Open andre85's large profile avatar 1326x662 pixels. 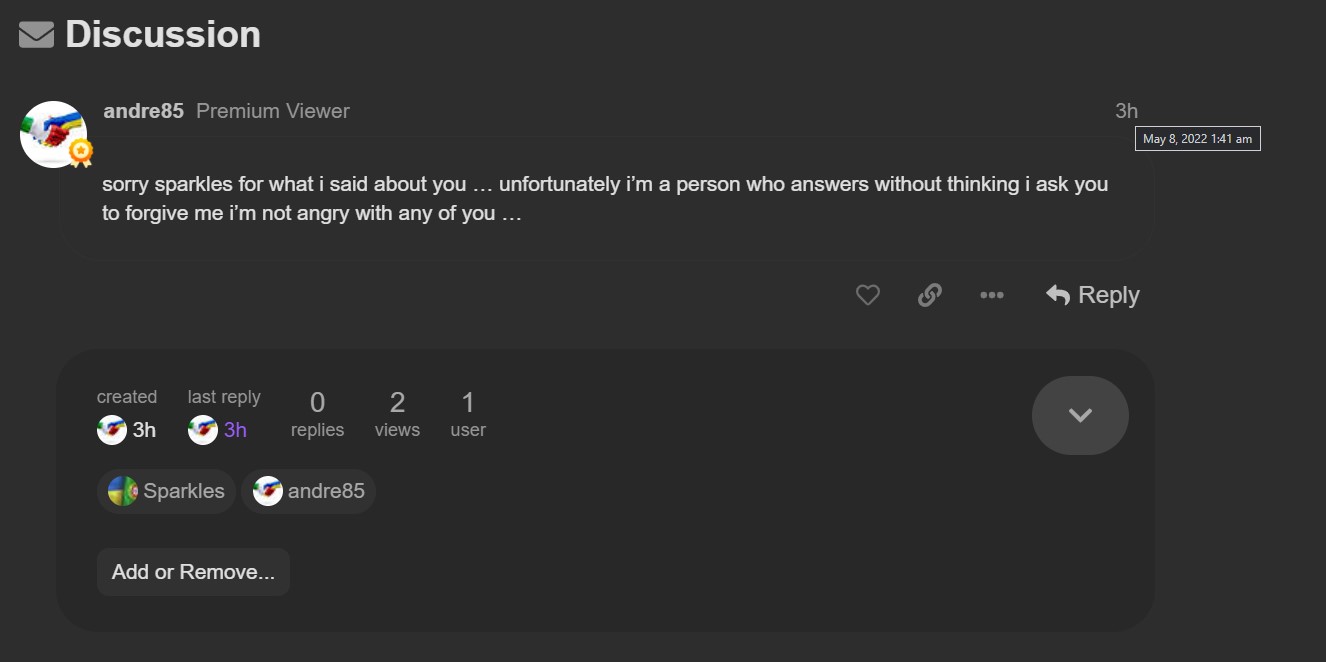54,134
